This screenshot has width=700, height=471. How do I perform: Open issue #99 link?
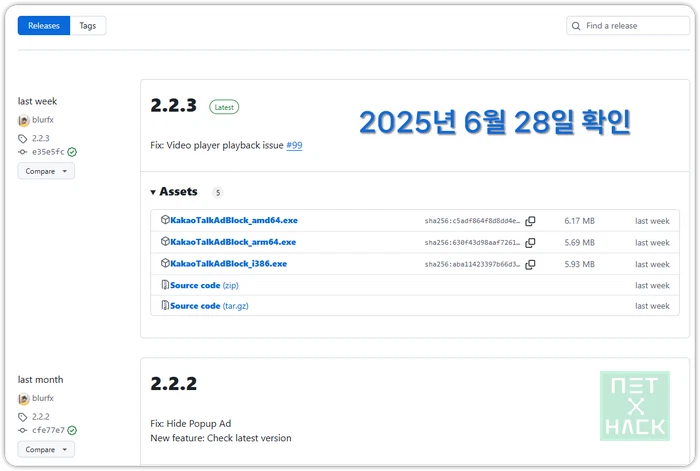point(294,145)
